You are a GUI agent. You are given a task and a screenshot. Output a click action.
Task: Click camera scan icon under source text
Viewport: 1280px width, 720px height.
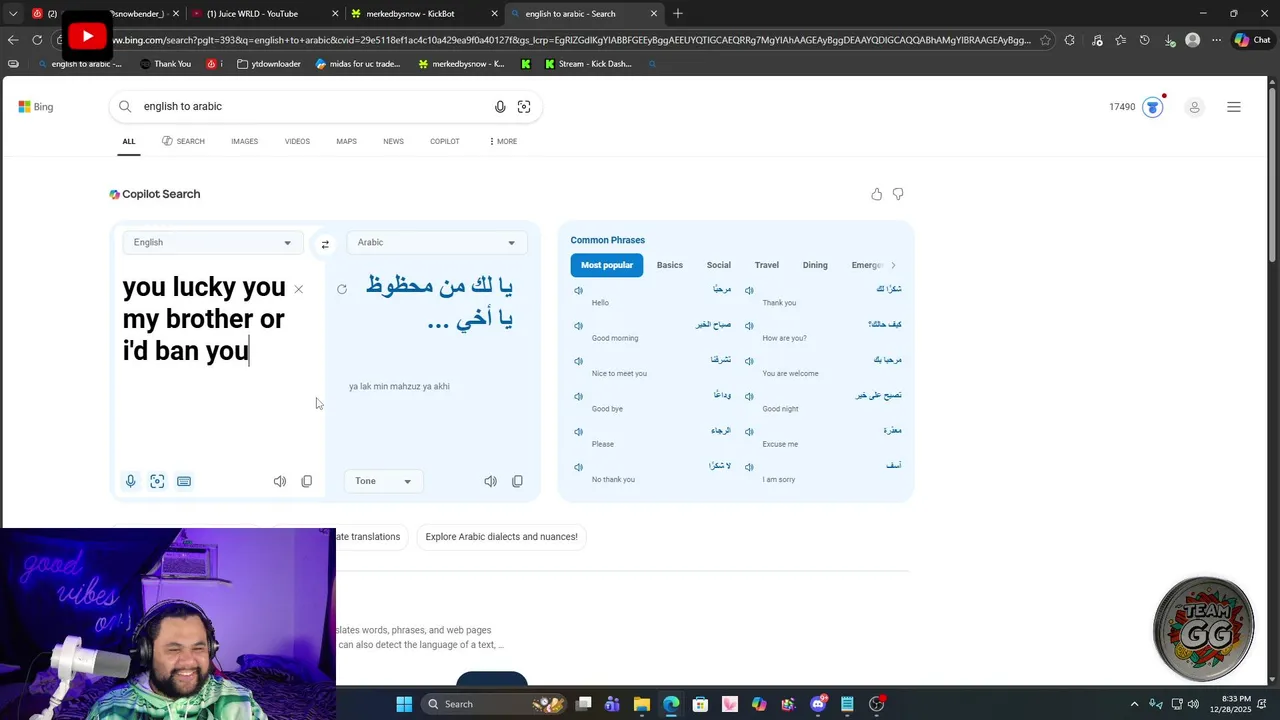157,481
